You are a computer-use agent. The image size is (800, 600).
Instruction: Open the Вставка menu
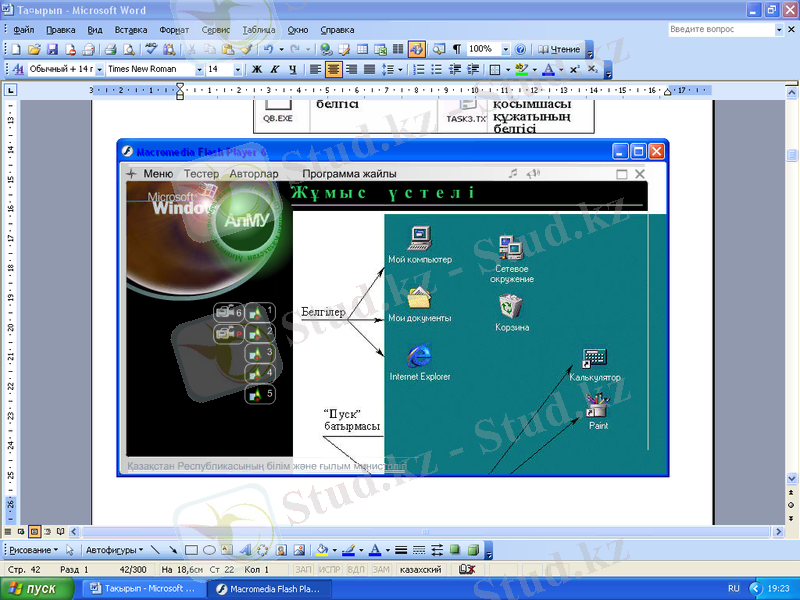(x=130, y=30)
